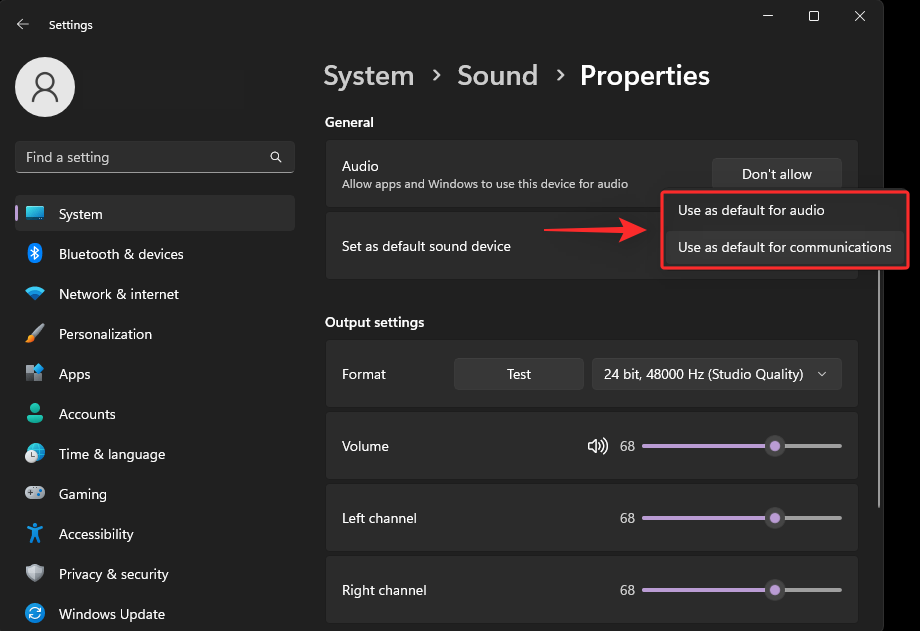
Task: Click the Privacy & security shield icon
Action: tap(35, 574)
